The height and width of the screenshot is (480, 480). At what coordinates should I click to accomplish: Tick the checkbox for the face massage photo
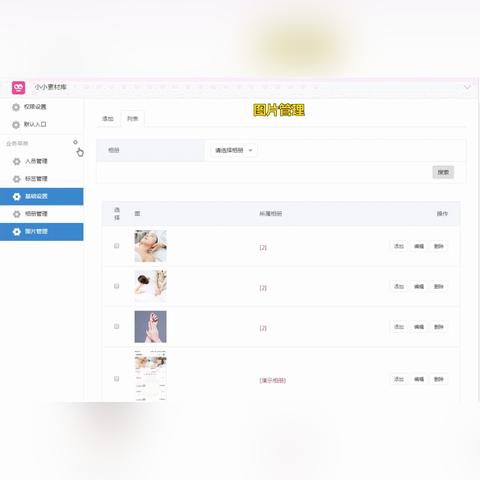coord(116,246)
